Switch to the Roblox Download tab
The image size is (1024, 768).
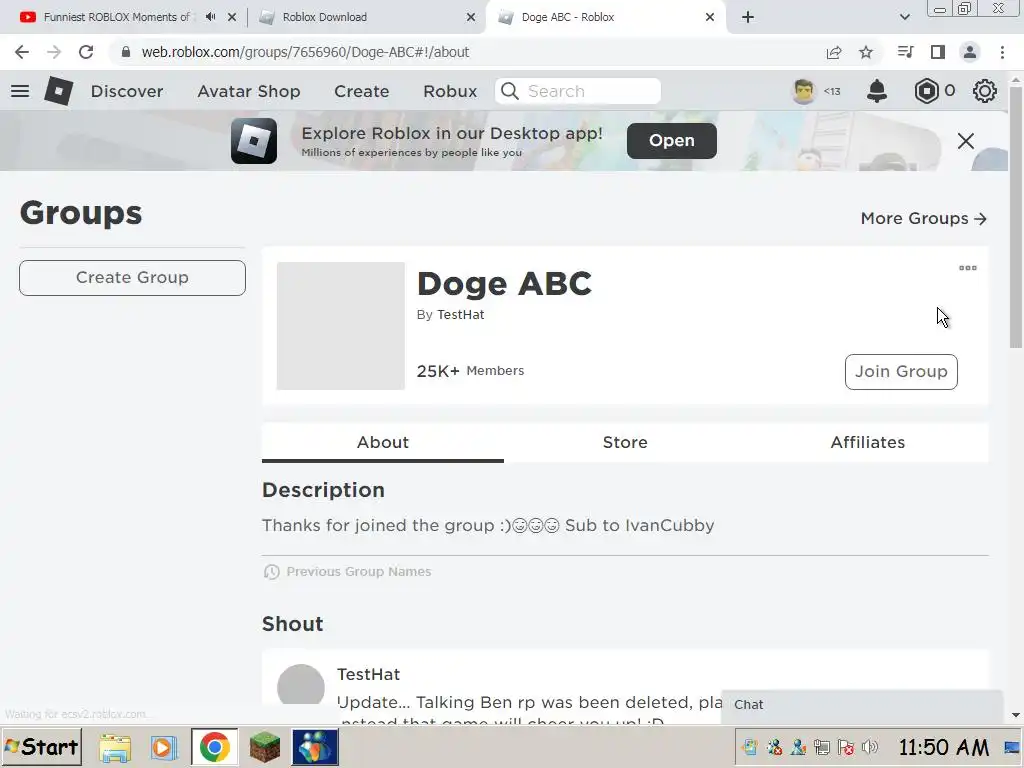coord(325,17)
